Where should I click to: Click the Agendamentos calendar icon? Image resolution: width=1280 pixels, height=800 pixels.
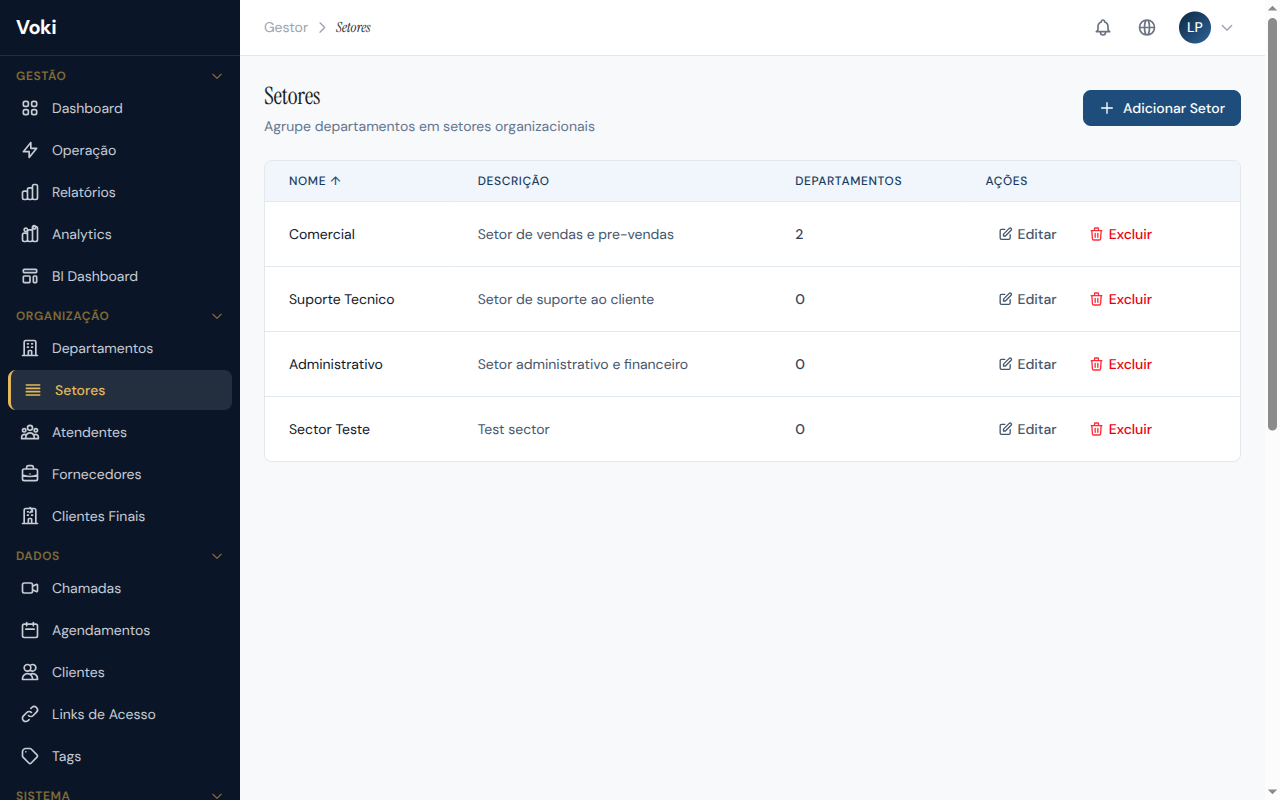30,630
